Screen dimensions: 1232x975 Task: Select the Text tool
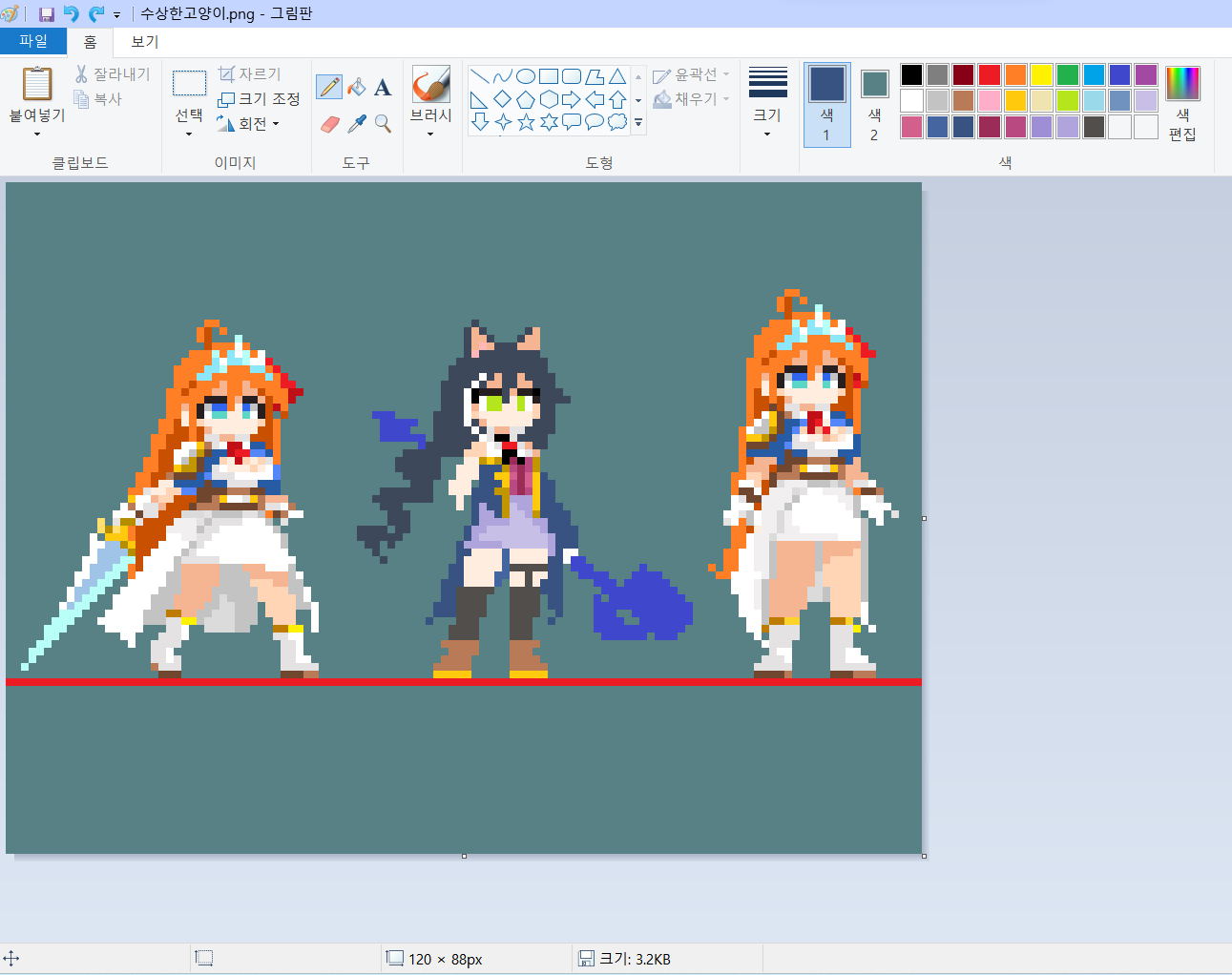pyautogui.click(x=383, y=87)
